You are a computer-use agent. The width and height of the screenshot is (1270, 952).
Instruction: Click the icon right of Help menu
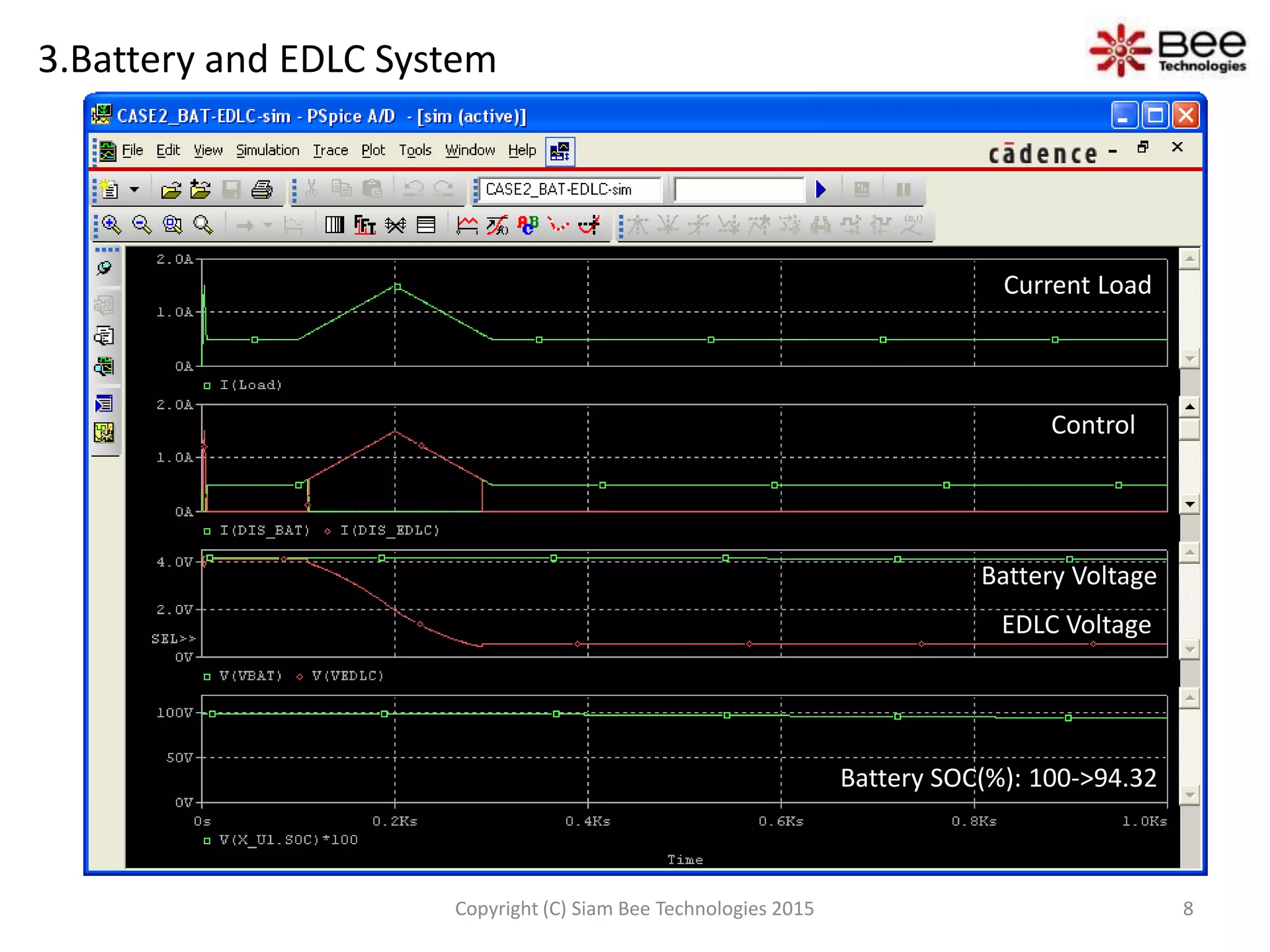click(560, 151)
